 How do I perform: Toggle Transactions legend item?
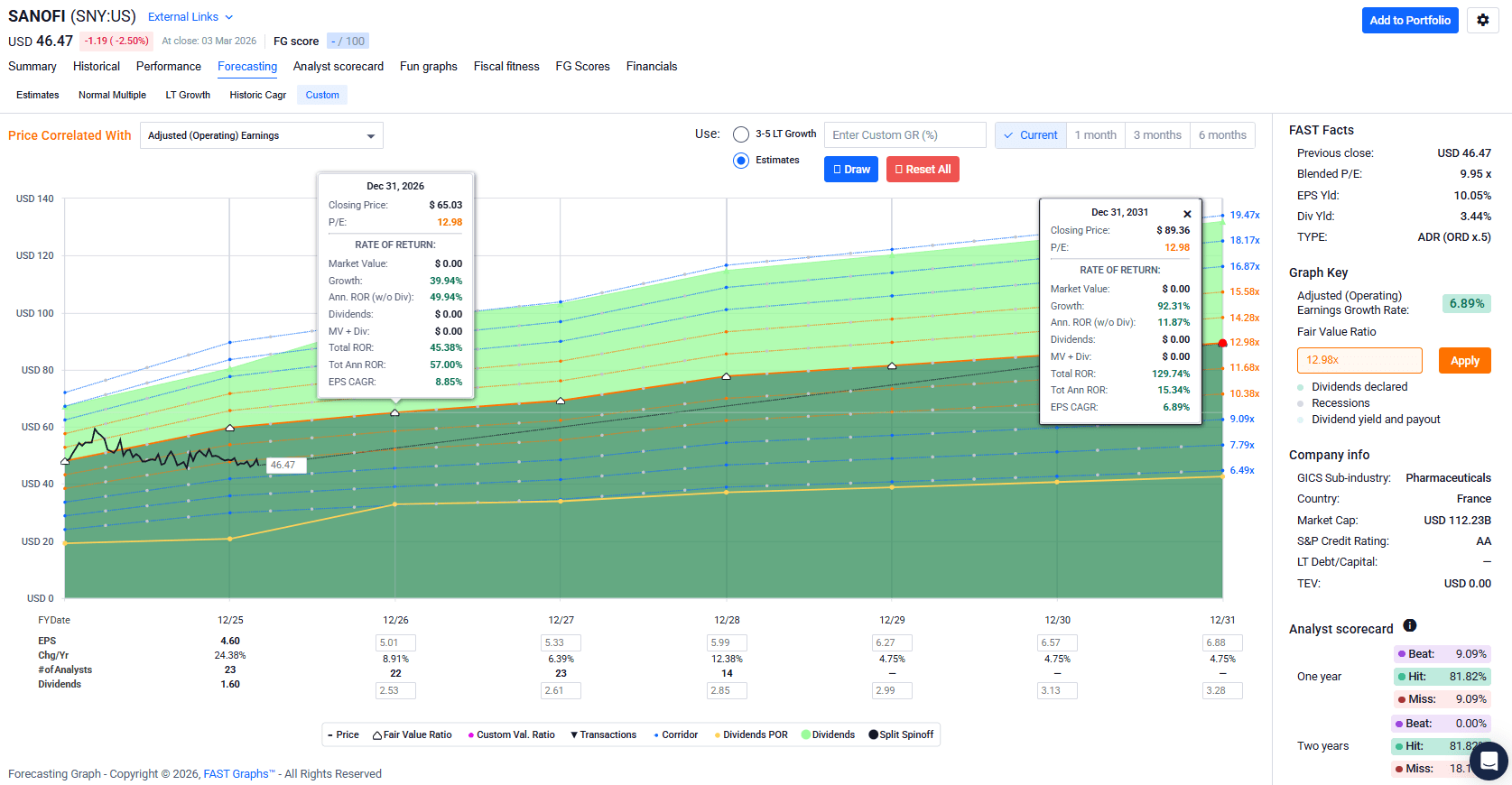[603, 734]
